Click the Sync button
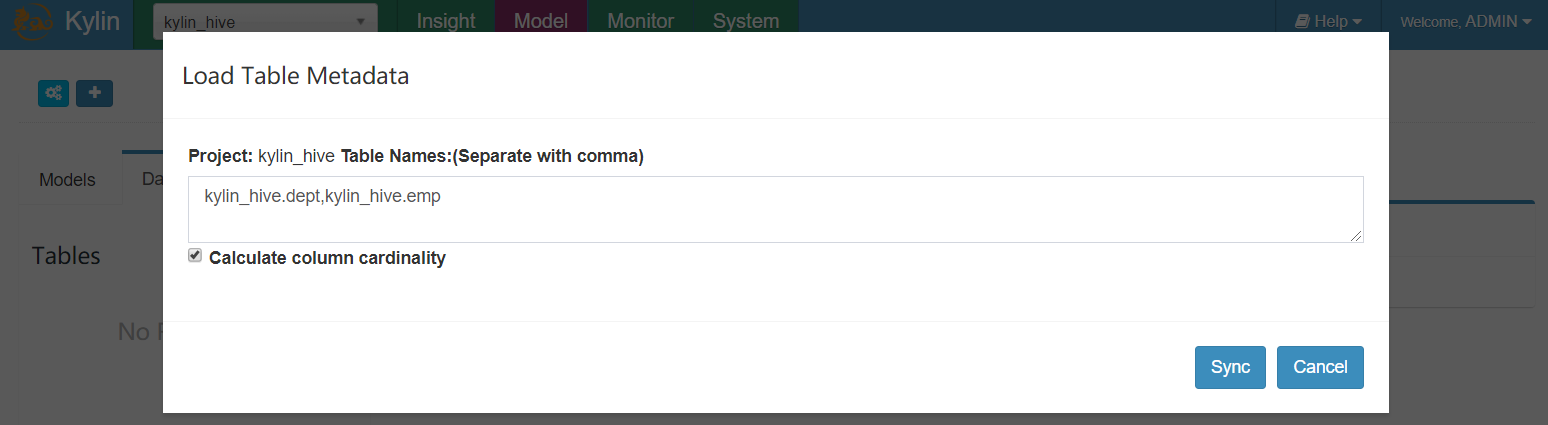Viewport: 1548px width, 425px height. [1230, 367]
